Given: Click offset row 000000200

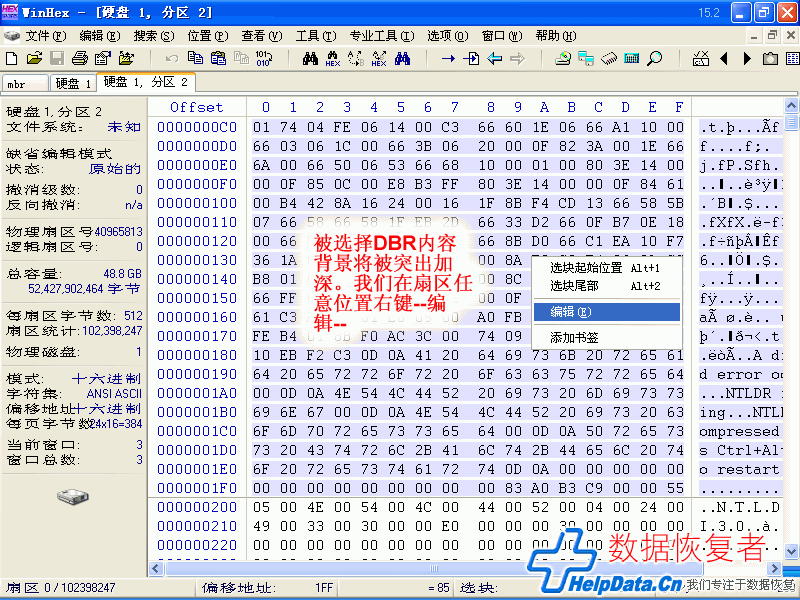Looking at the screenshot, I should click(x=197, y=507).
